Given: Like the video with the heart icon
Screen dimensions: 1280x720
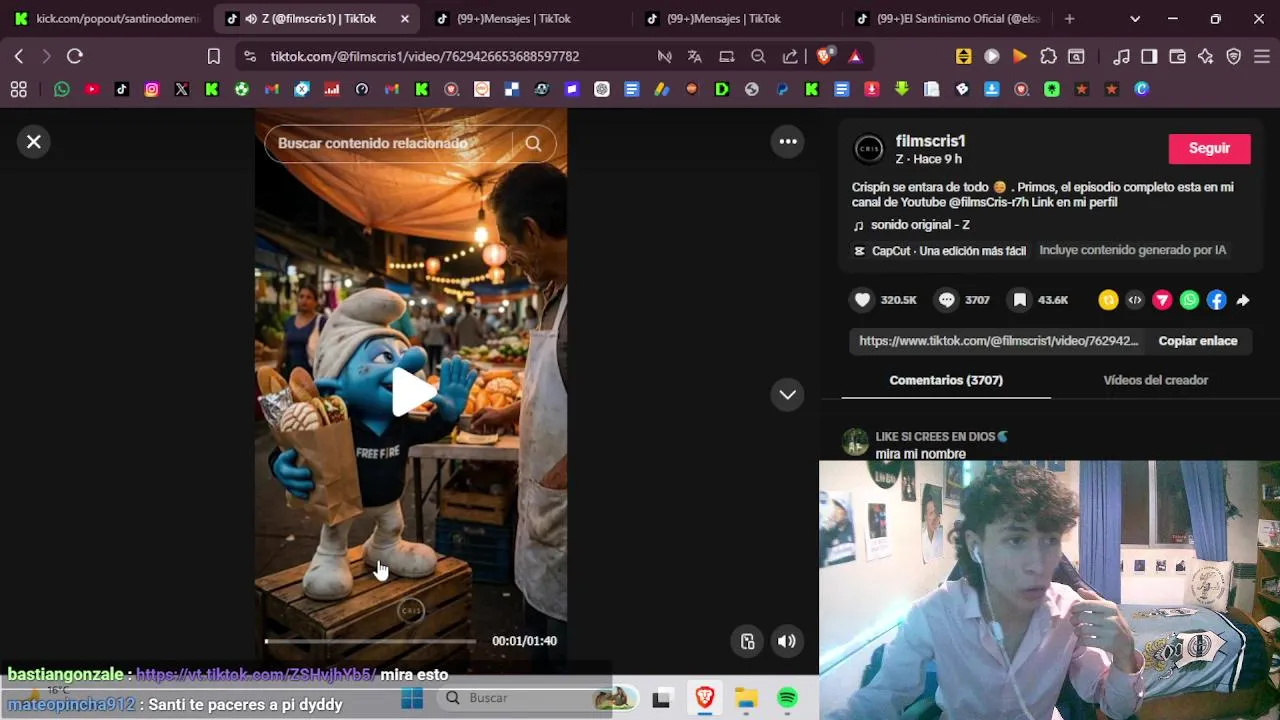Looking at the screenshot, I should click(862, 300).
